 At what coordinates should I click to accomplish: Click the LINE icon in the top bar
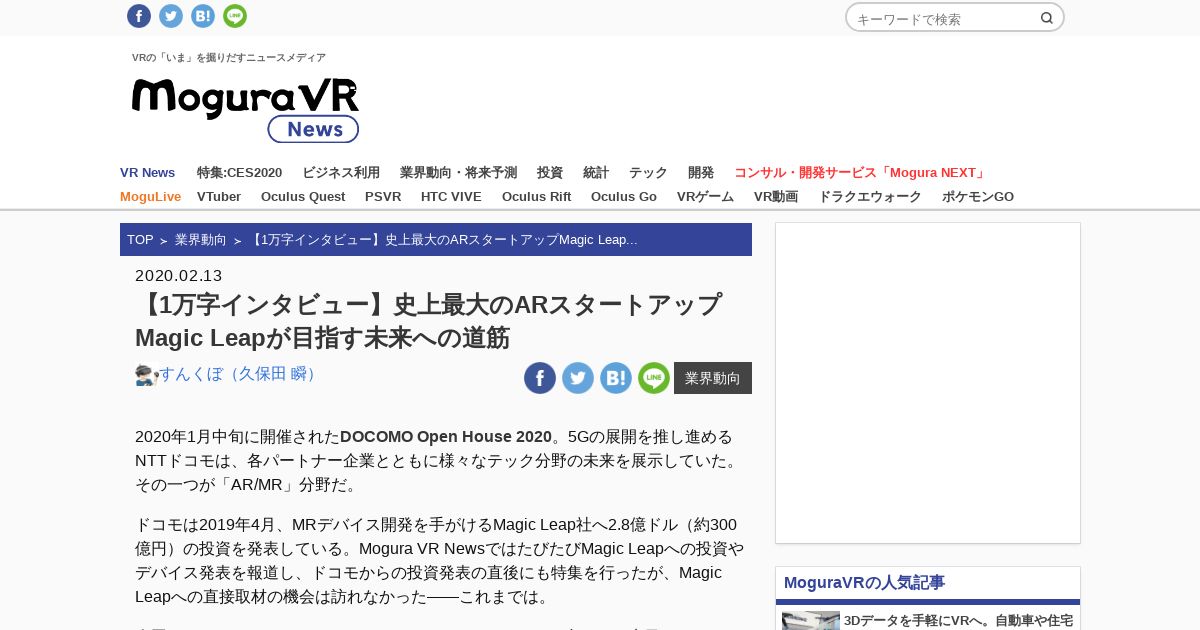(x=235, y=16)
